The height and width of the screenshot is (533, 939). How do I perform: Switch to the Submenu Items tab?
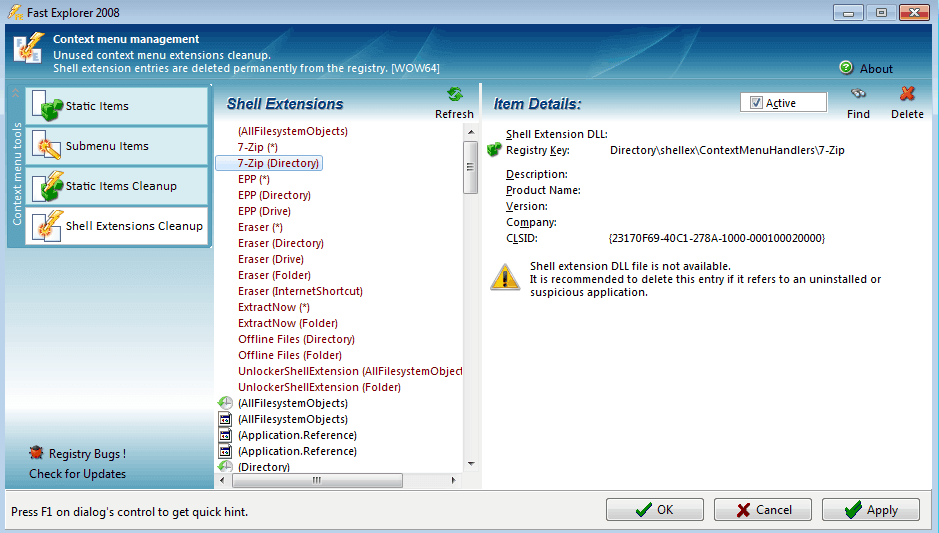pyautogui.click(x=117, y=146)
